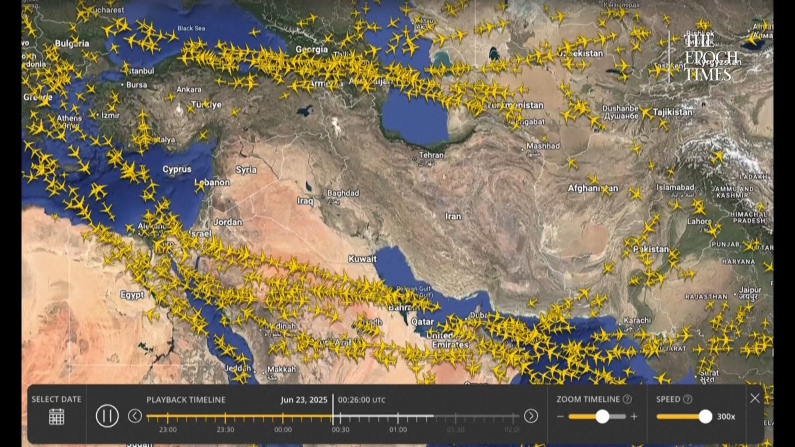The height and width of the screenshot is (447, 795).
Task: Zoom out timeline with minus icon
Action: pyautogui.click(x=561, y=417)
